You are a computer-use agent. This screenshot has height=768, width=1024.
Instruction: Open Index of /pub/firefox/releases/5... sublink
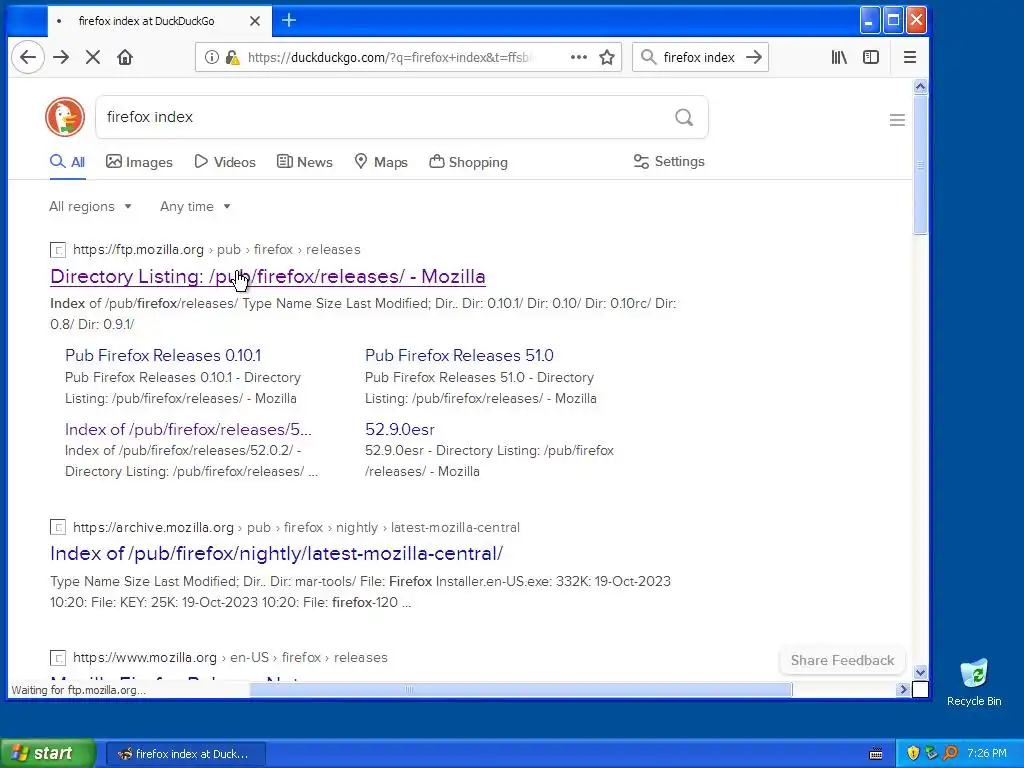[x=188, y=429]
